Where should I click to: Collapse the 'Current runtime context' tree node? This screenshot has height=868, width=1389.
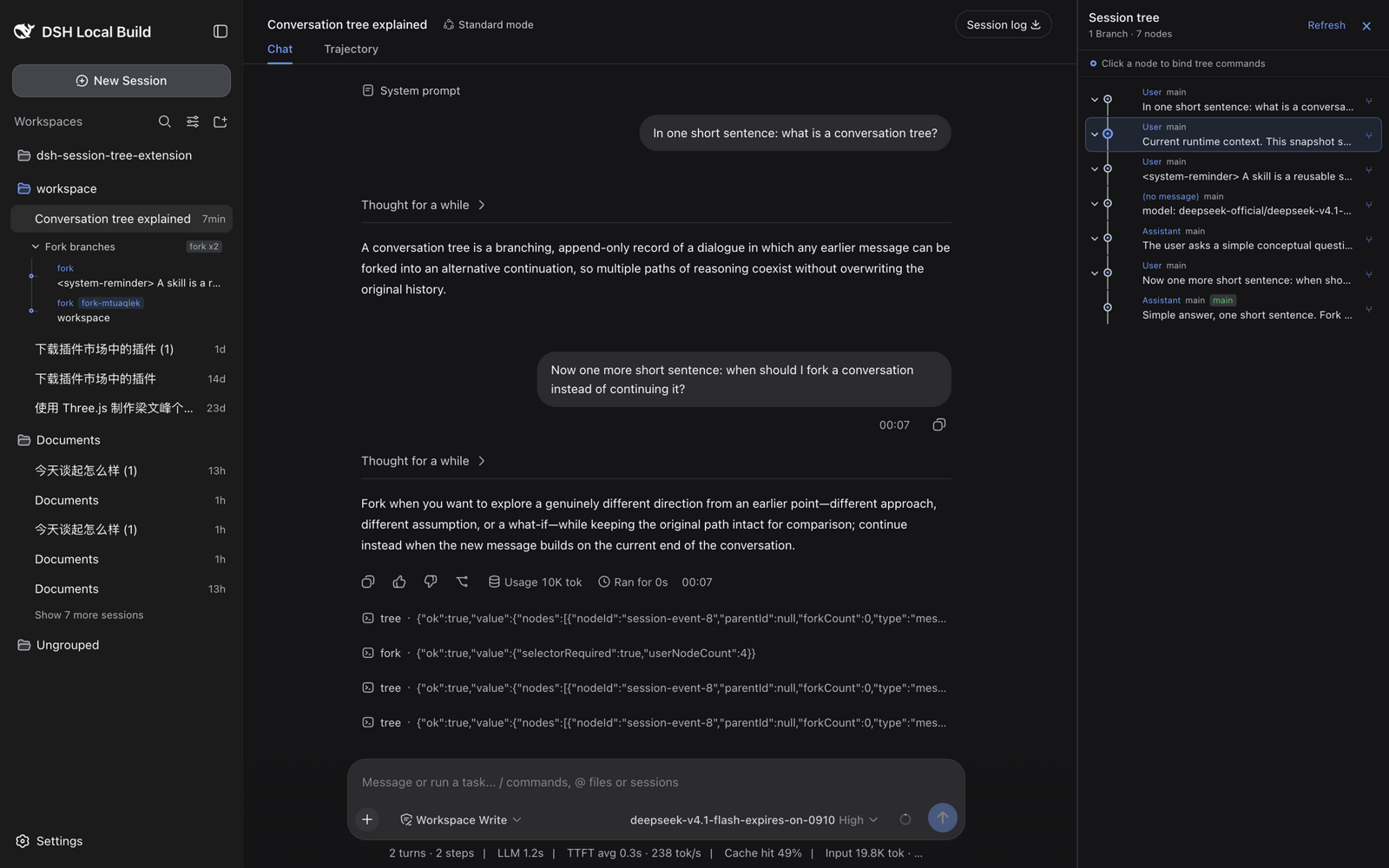click(1095, 135)
